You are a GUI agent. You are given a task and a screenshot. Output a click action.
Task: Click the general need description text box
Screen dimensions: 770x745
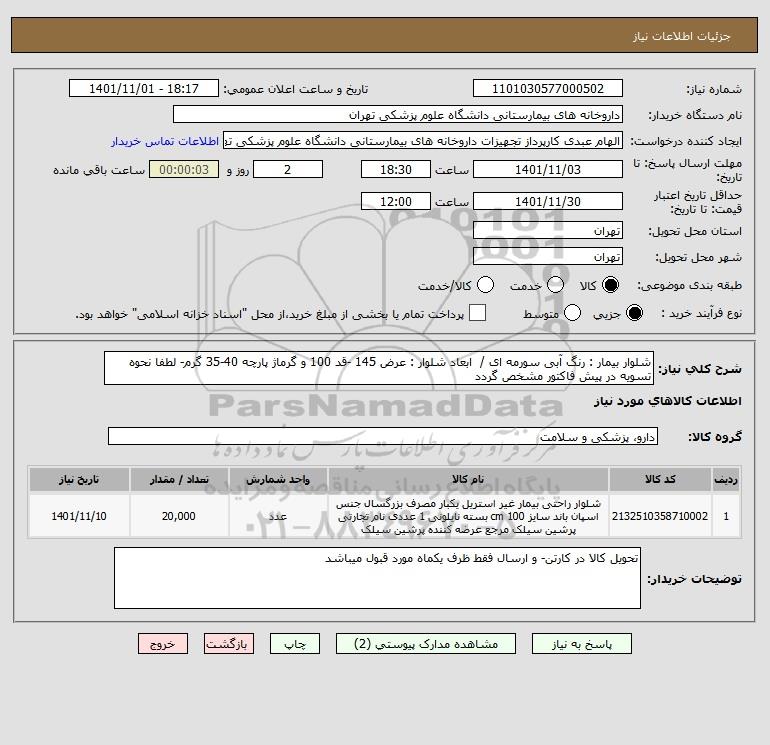coord(379,368)
